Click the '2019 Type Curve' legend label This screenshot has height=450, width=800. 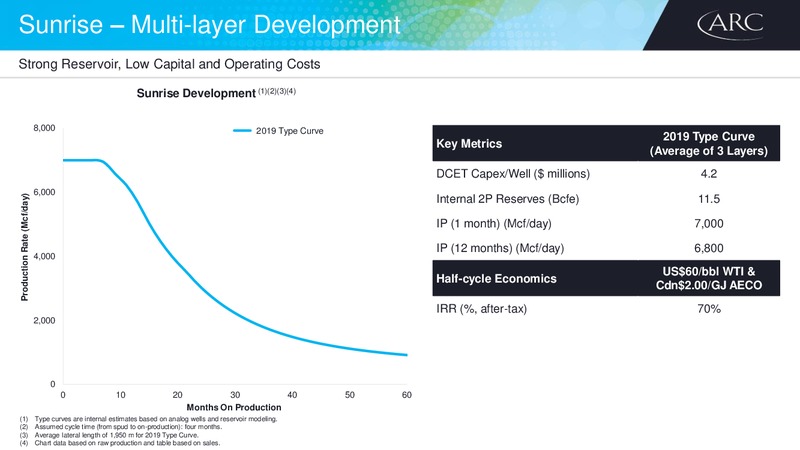289,131
